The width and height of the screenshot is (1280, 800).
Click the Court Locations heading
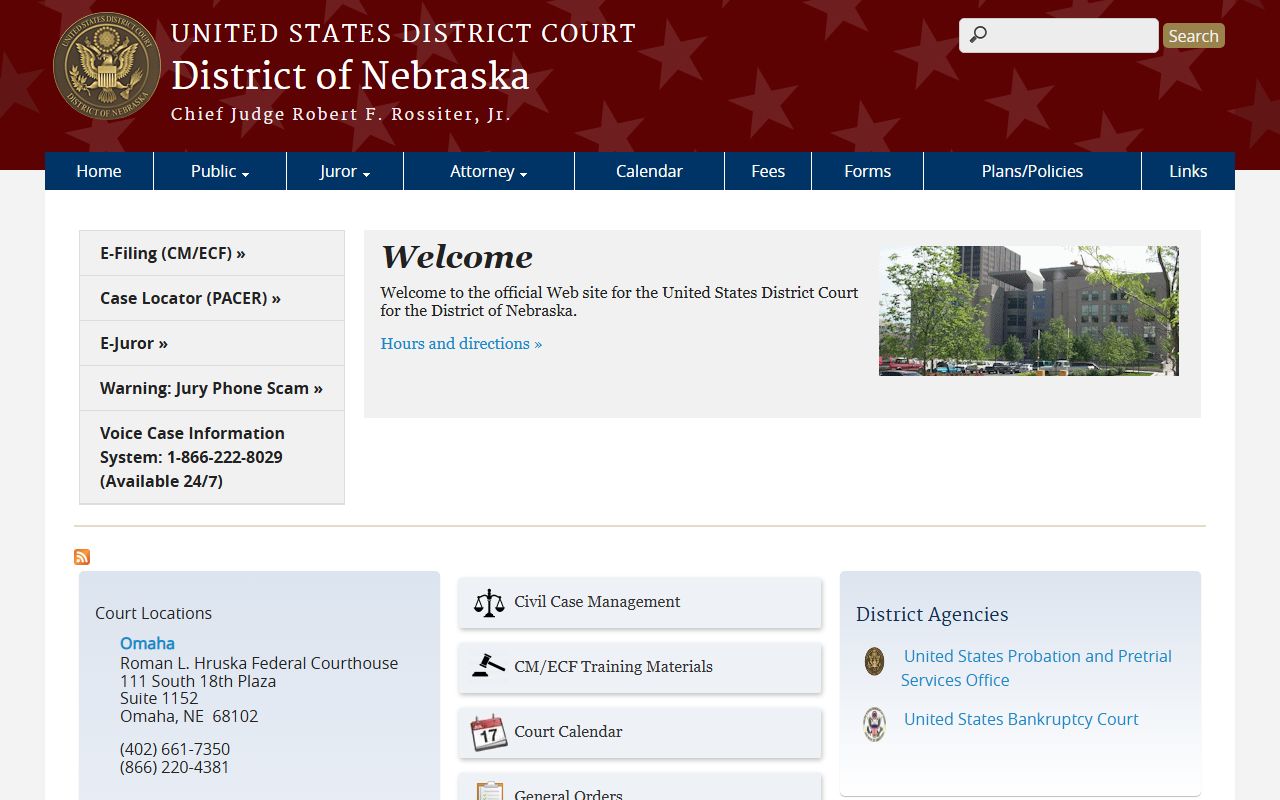153,613
